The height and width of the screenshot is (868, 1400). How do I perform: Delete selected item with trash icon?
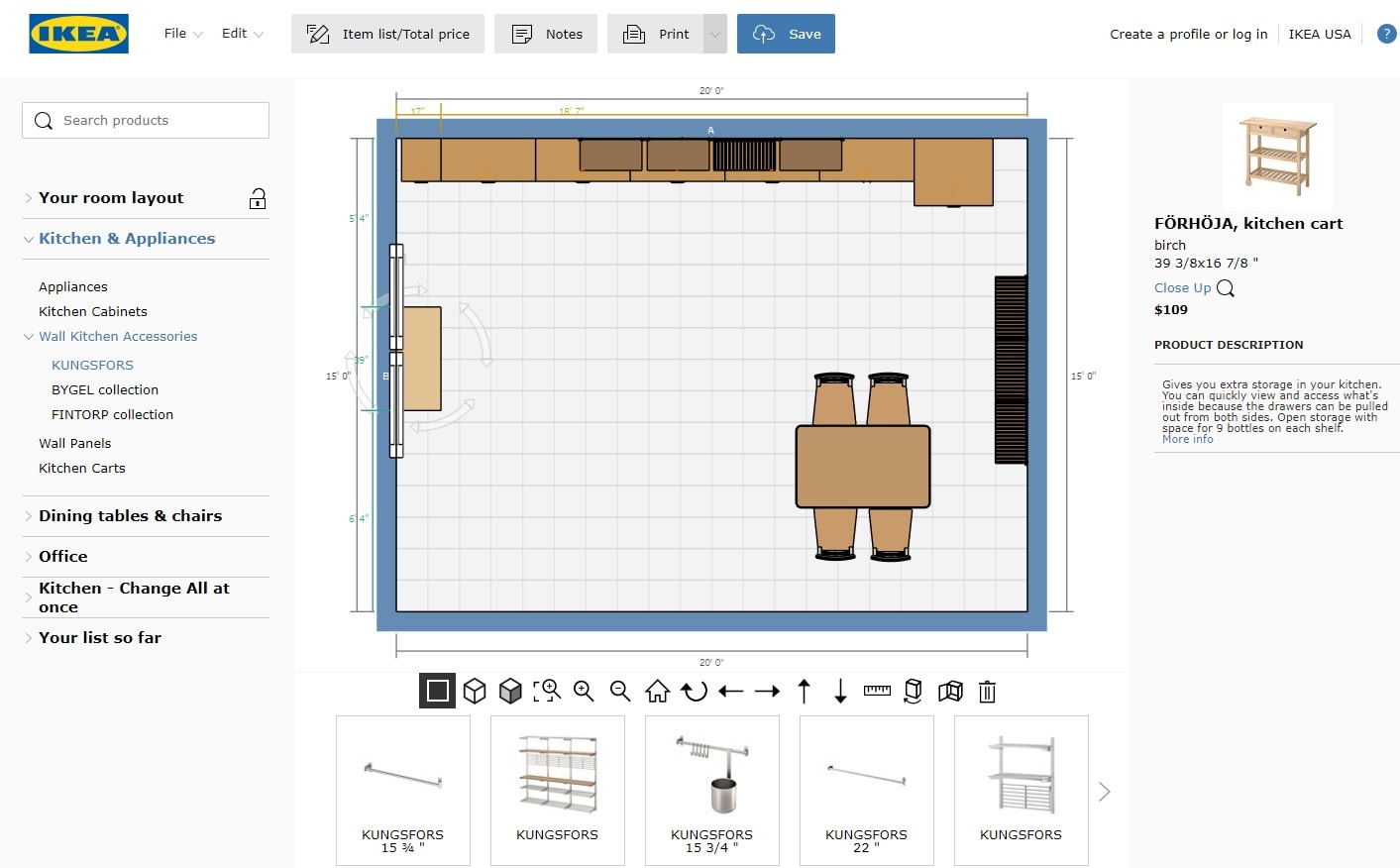point(987,691)
